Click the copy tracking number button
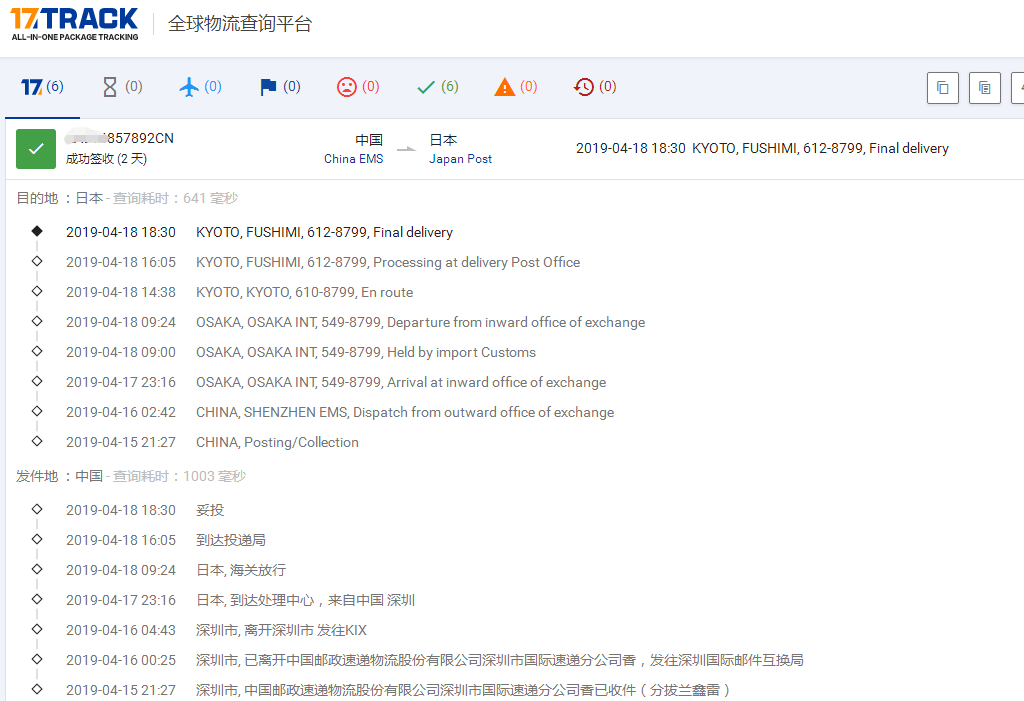Image resolution: width=1024 pixels, height=701 pixels. tap(942, 88)
